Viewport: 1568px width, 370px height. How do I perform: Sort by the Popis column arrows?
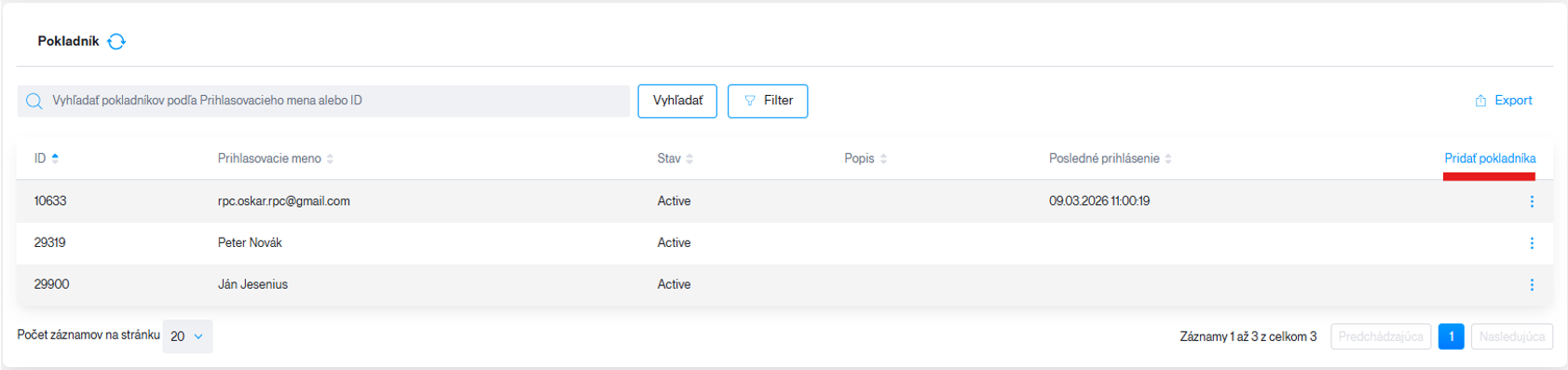coord(883,159)
